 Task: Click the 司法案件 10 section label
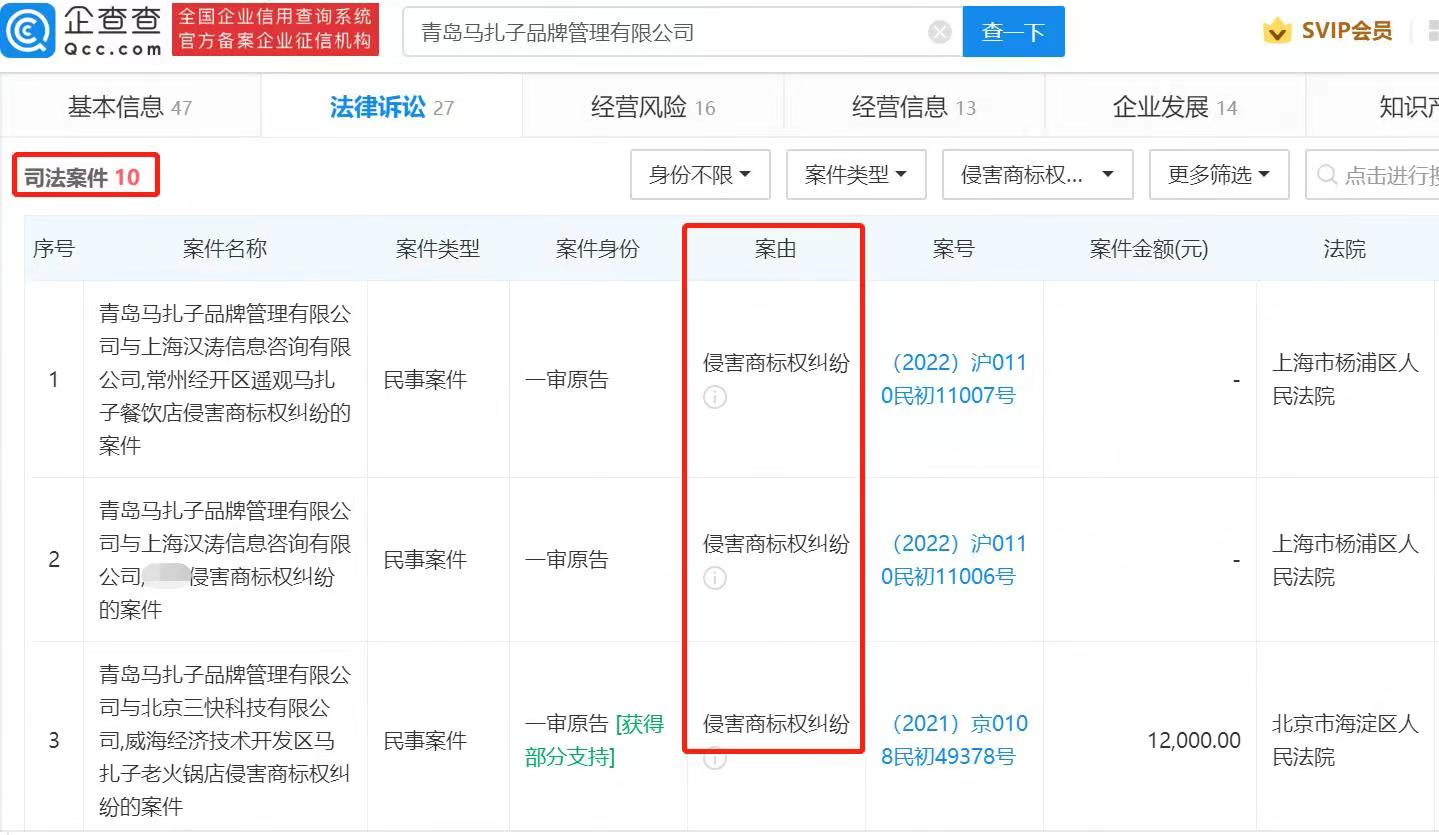(x=82, y=178)
